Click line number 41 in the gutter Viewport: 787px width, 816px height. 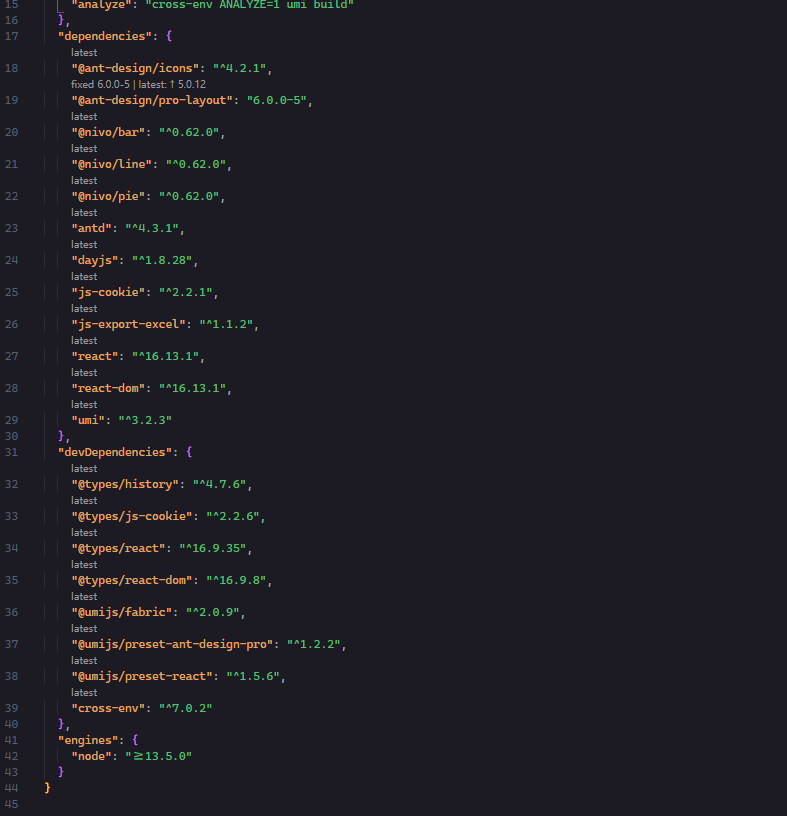[11, 740]
